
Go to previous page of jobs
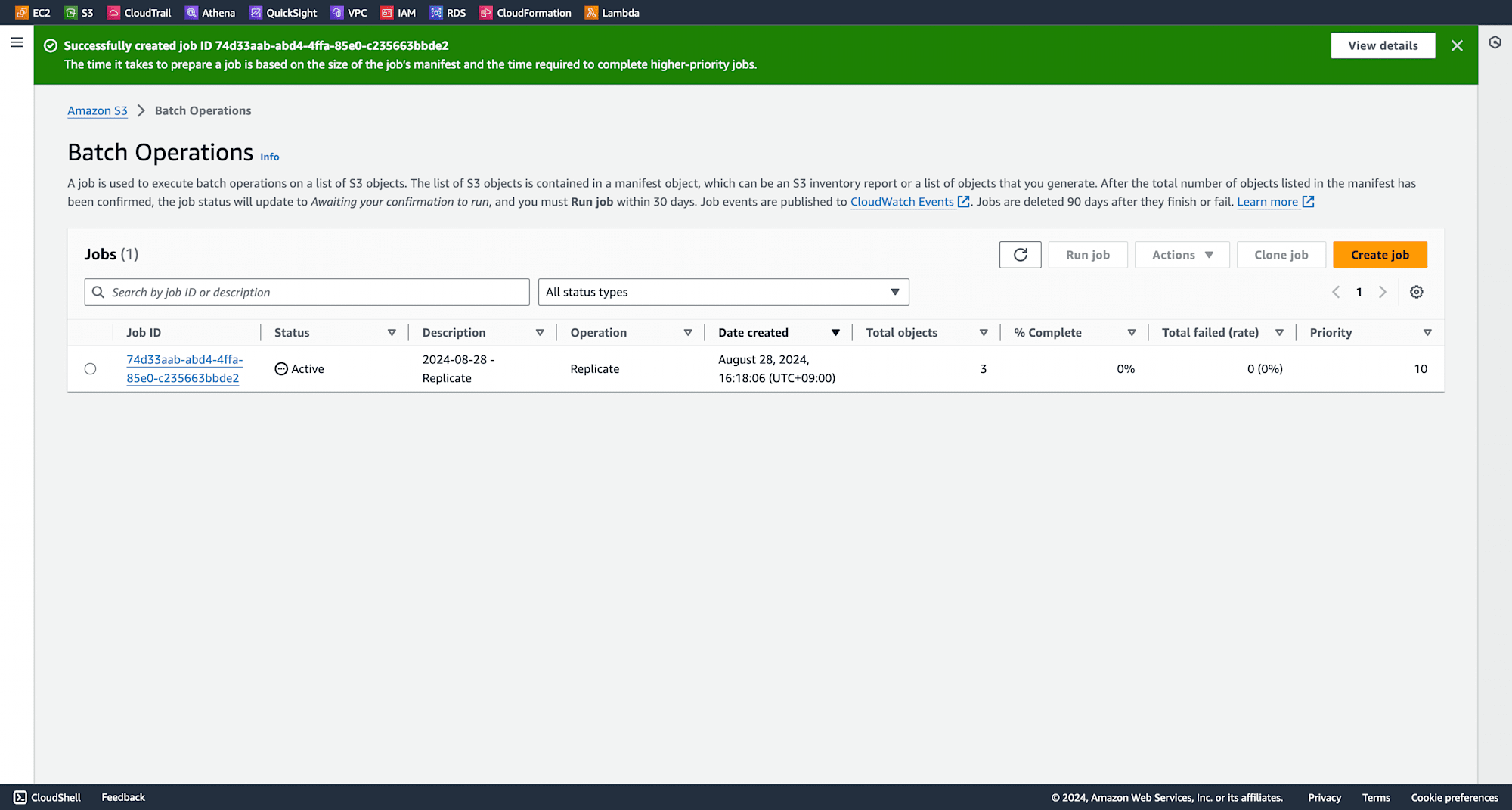(x=1336, y=292)
